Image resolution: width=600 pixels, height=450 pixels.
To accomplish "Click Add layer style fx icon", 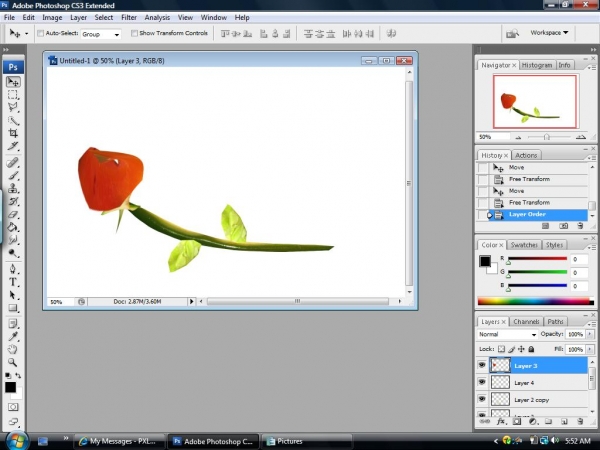I will [x=501, y=422].
